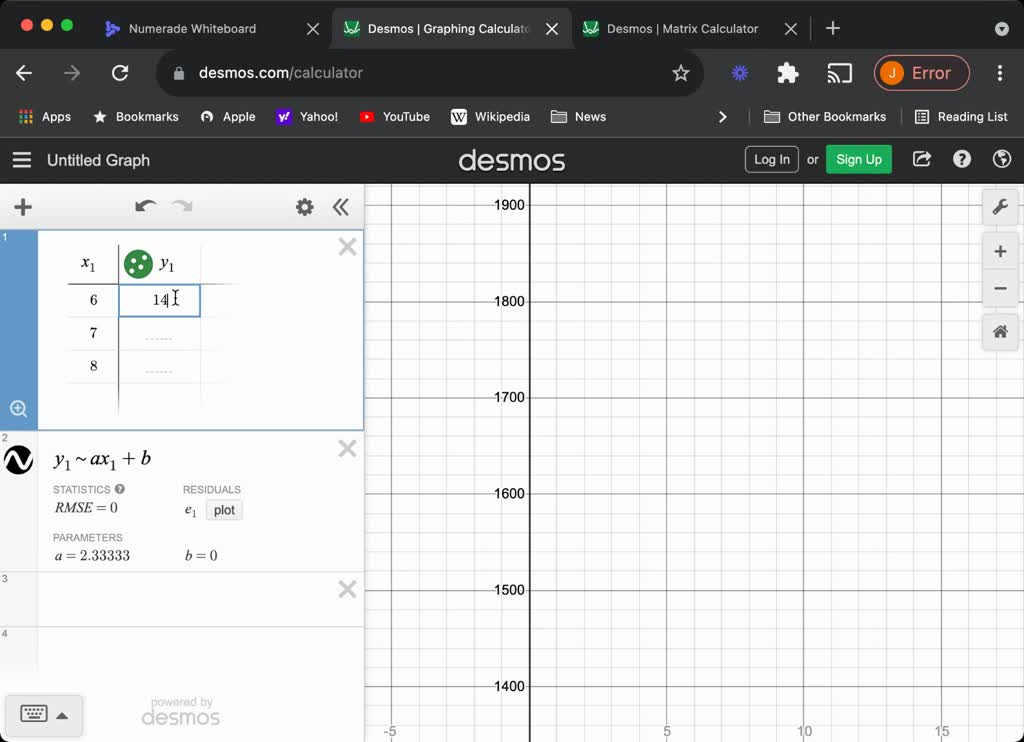The image size is (1024, 742).
Task: Open the Desmos help question mark
Action: tap(962, 159)
